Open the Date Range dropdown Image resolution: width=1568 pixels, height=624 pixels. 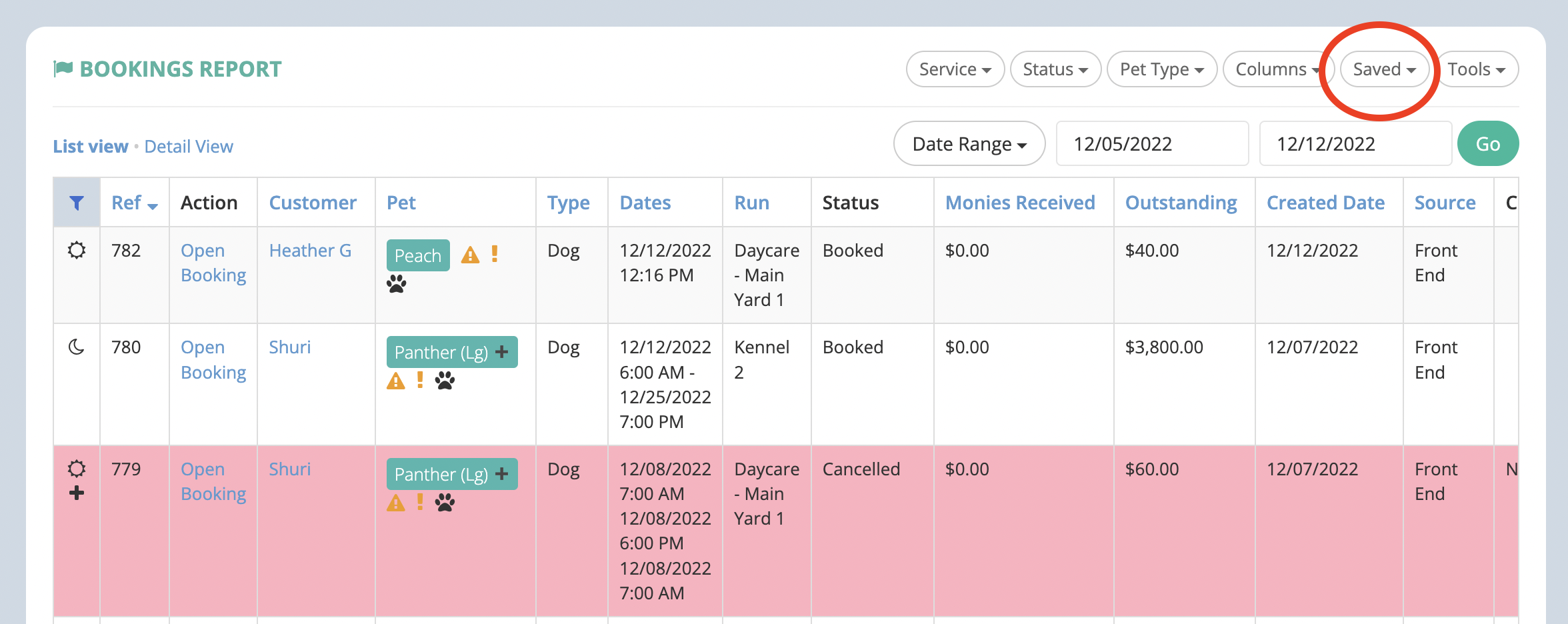pyautogui.click(x=969, y=144)
